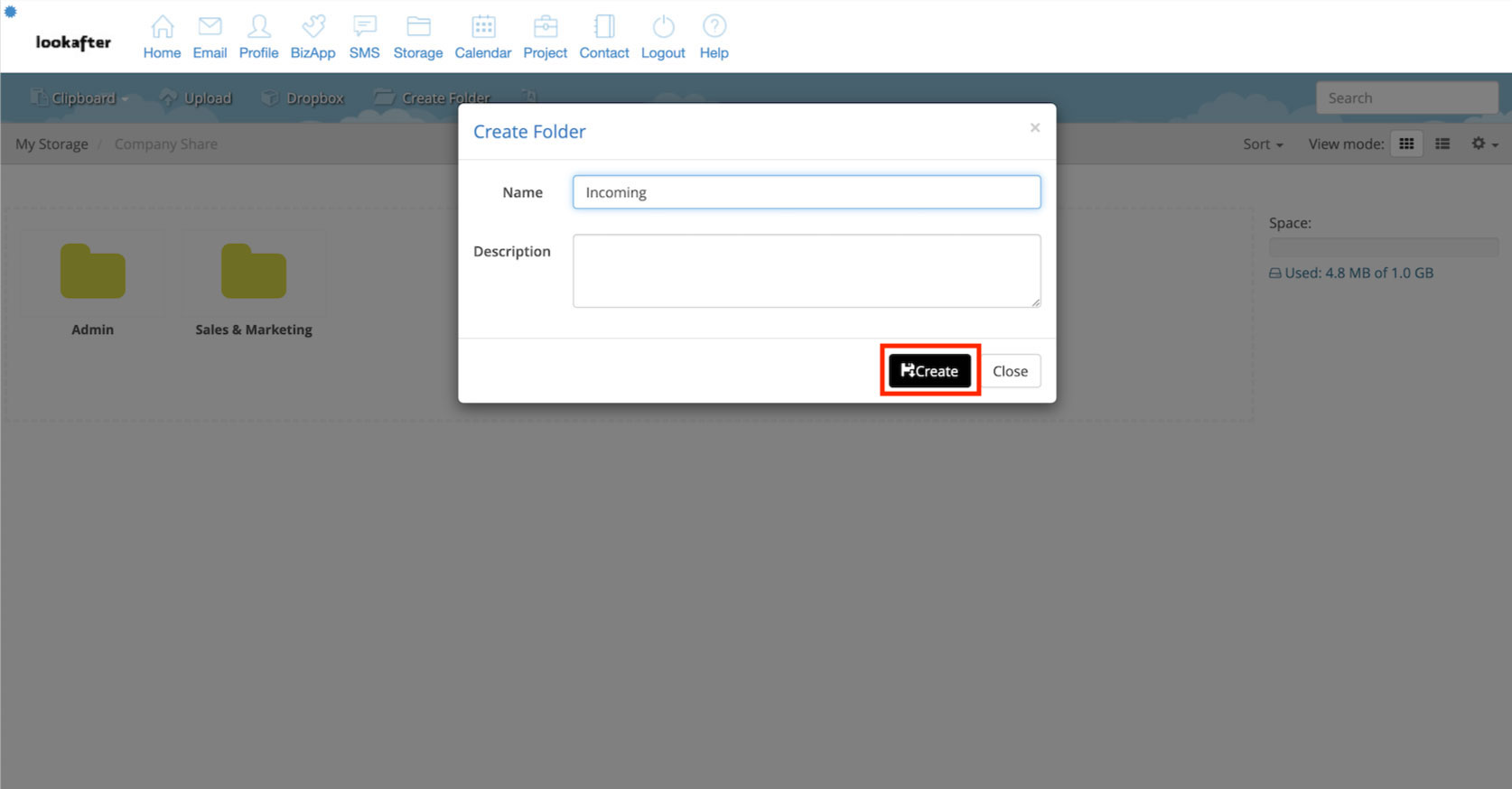
Task: Go to the Profile icon
Action: 258,27
